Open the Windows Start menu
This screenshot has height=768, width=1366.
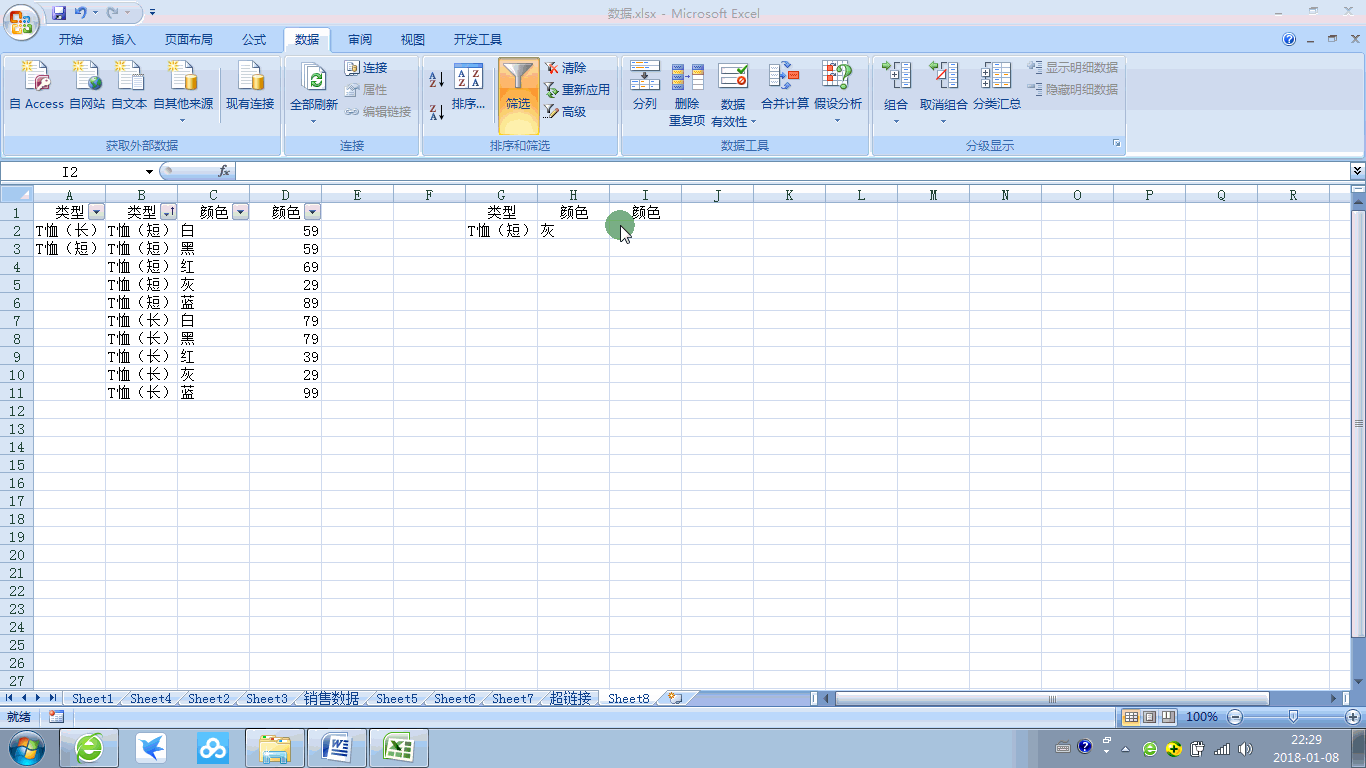[x=25, y=748]
